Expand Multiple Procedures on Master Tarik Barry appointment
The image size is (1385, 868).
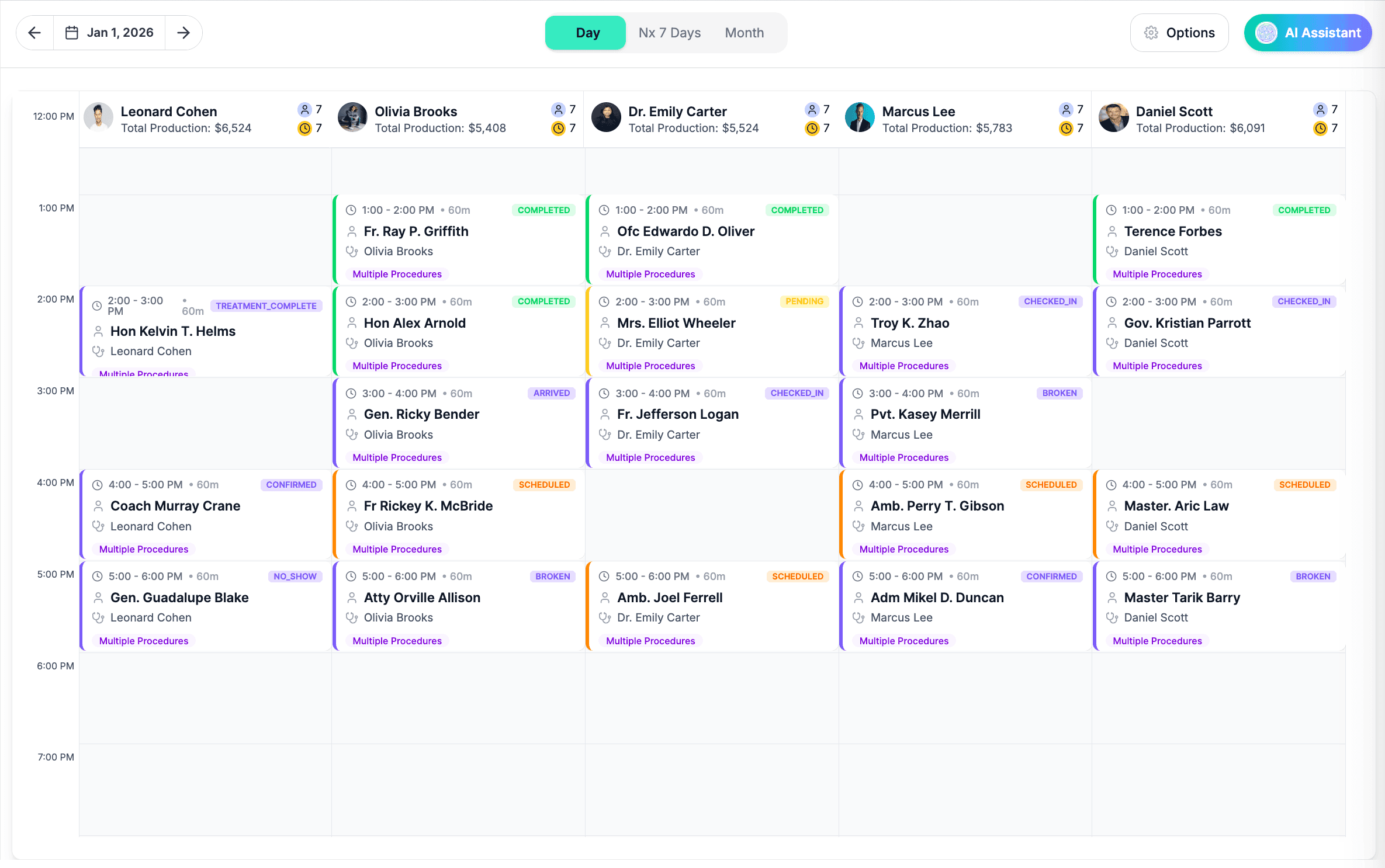tap(1157, 640)
